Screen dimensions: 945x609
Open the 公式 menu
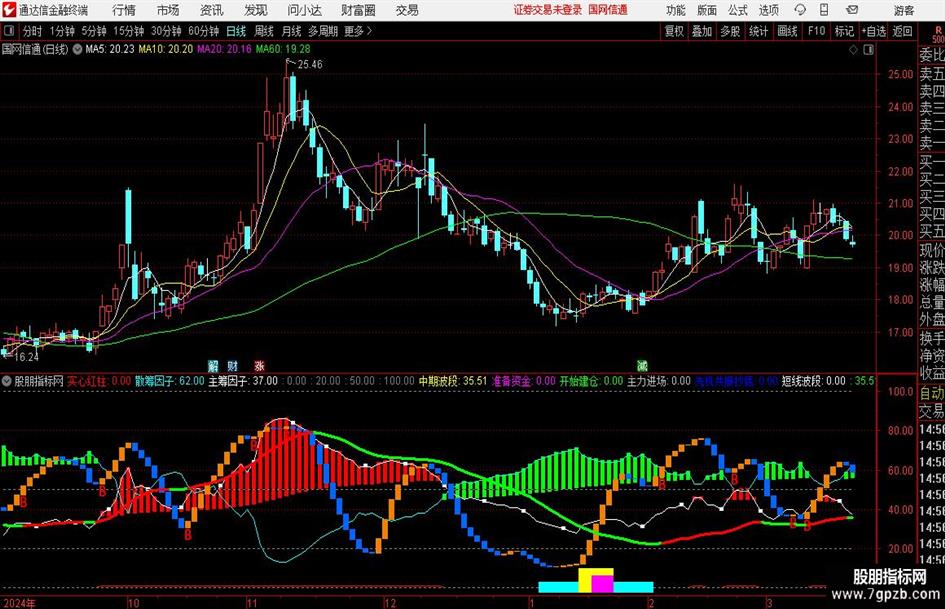pyautogui.click(x=738, y=10)
